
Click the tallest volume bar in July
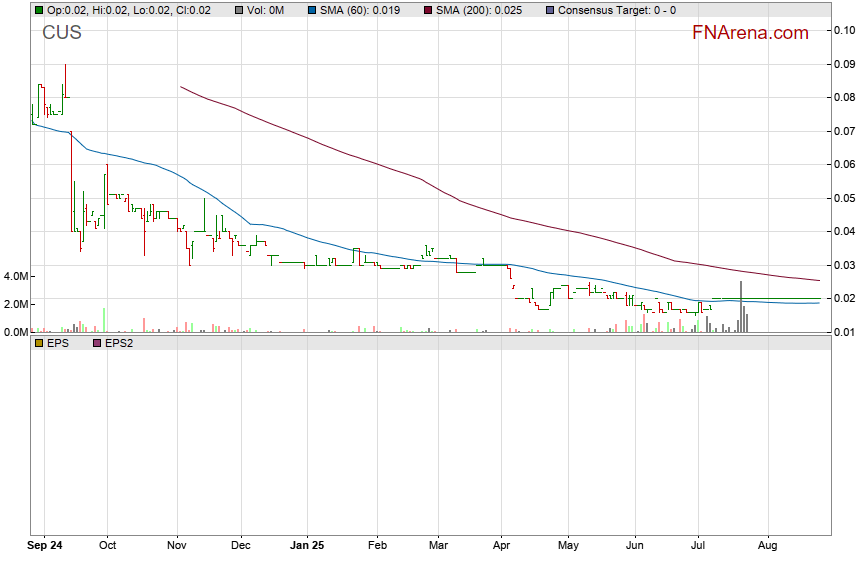[x=741, y=307]
